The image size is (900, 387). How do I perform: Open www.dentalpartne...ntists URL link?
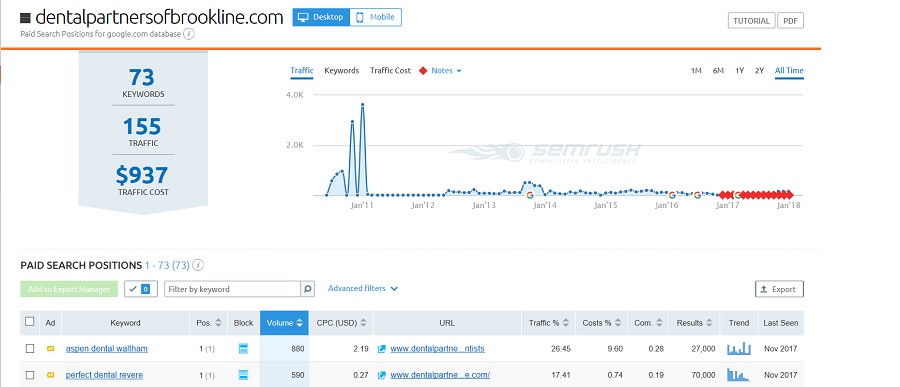click(x=437, y=349)
